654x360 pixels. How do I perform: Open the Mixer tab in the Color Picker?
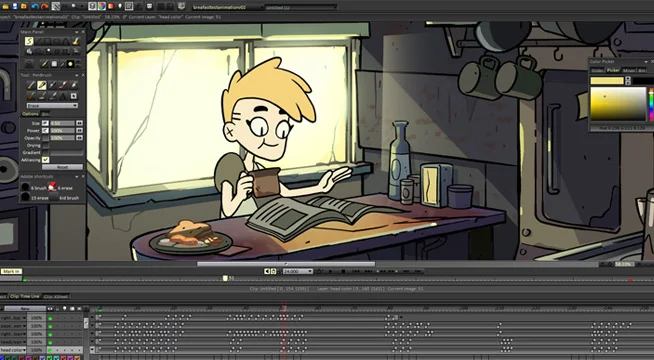(629, 70)
